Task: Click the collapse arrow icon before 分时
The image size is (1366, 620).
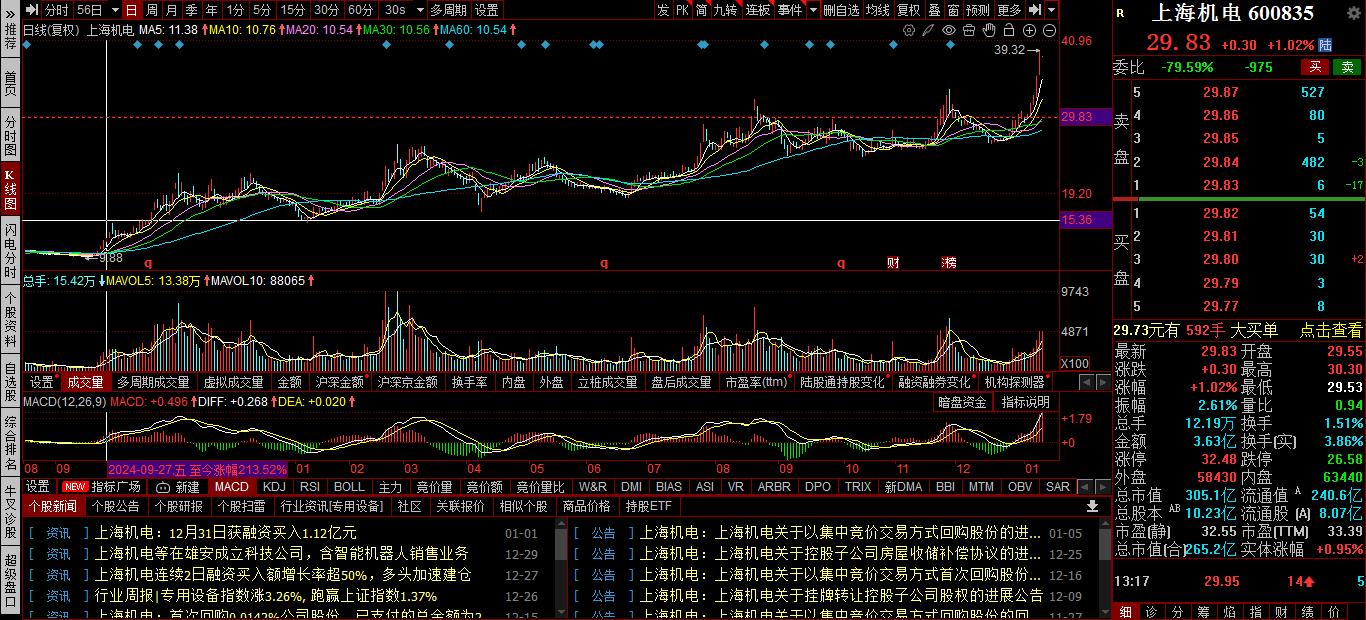Action: pos(32,9)
